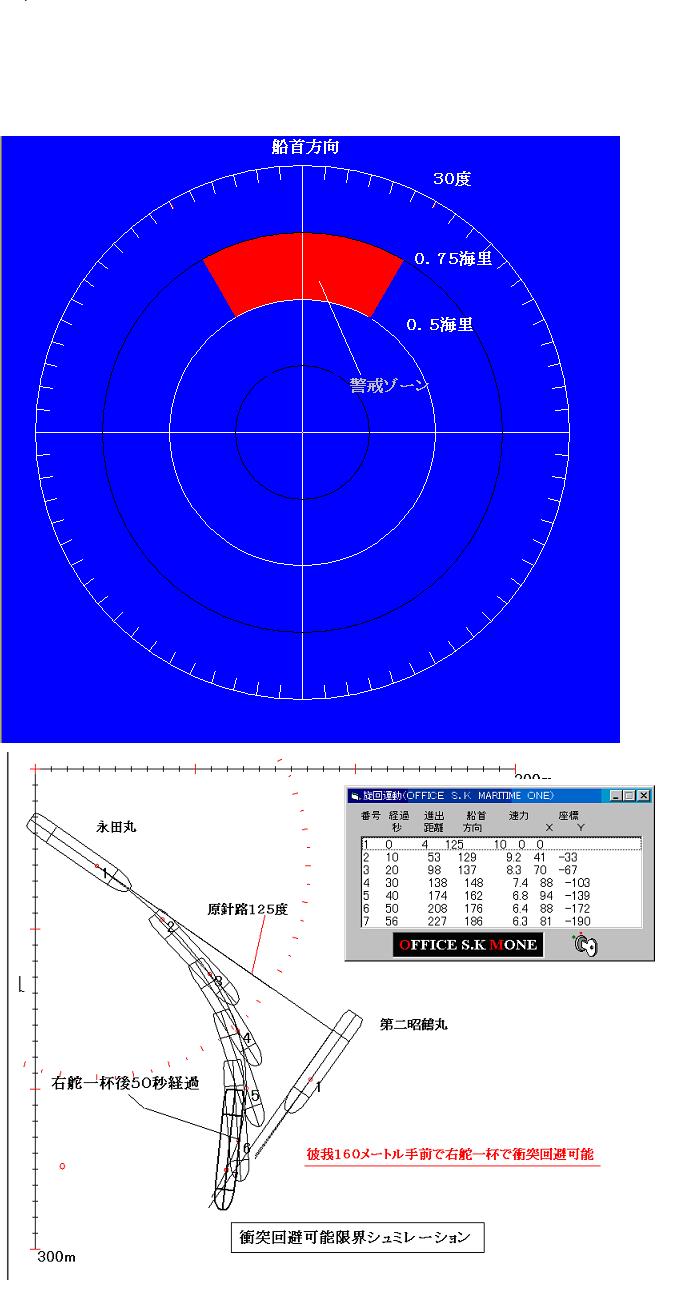This screenshot has width=677, height=1300.
Task: Click the 第二昭鶴丸 ship label
Action: click(x=414, y=1024)
